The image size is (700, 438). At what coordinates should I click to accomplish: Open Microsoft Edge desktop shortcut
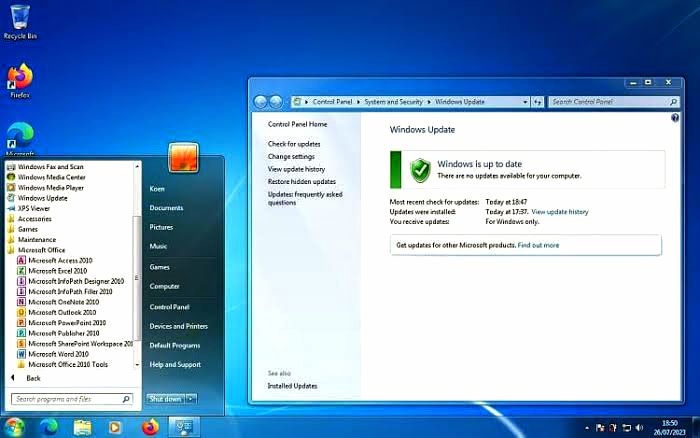click(x=20, y=140)
